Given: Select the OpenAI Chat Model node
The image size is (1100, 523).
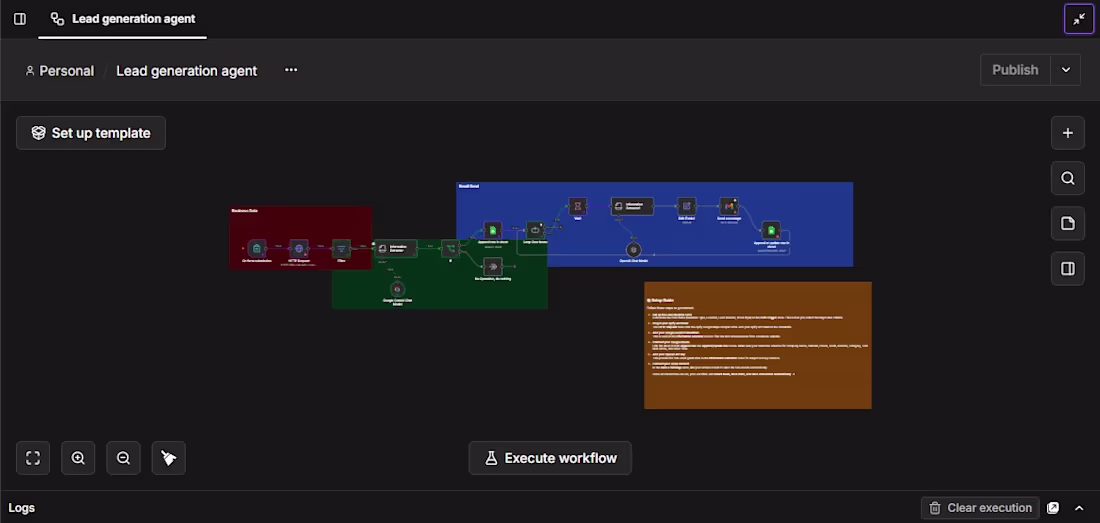Looking at the screenshot, I should coord(633,250).
